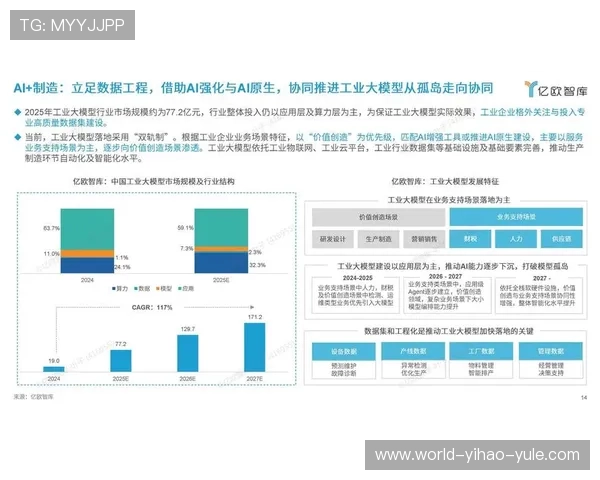Click the source note 来源: 亿欧智库
600x480 pixels.
[34, 397]
